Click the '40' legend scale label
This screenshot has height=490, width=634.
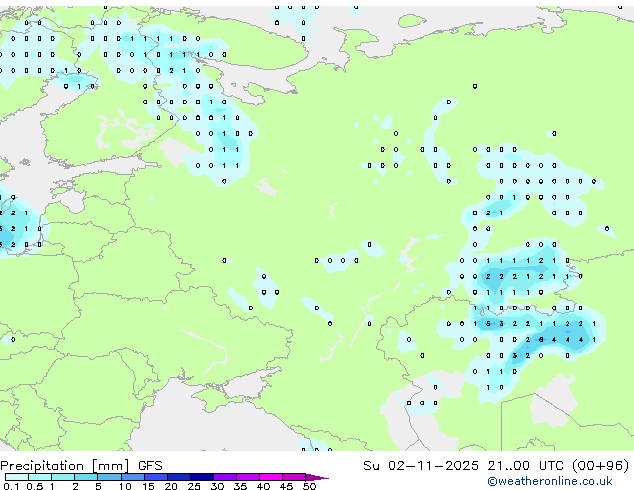264,486
